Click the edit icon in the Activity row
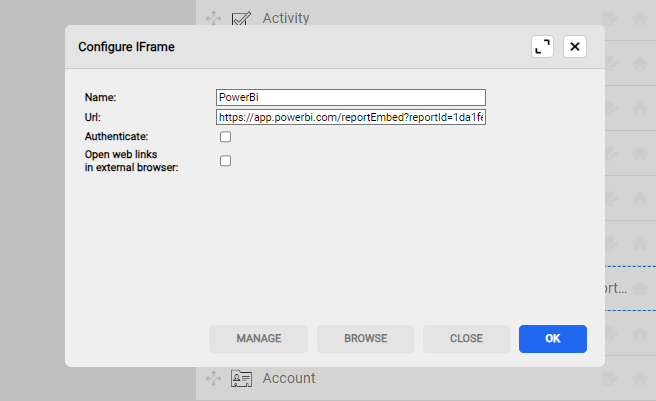Image resolution: width=656 pixels, height=401 pixels. 611,18
